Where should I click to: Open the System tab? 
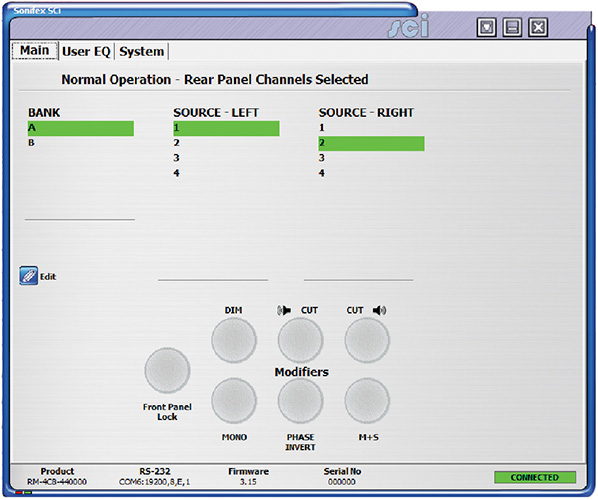[x=141, y=51]
